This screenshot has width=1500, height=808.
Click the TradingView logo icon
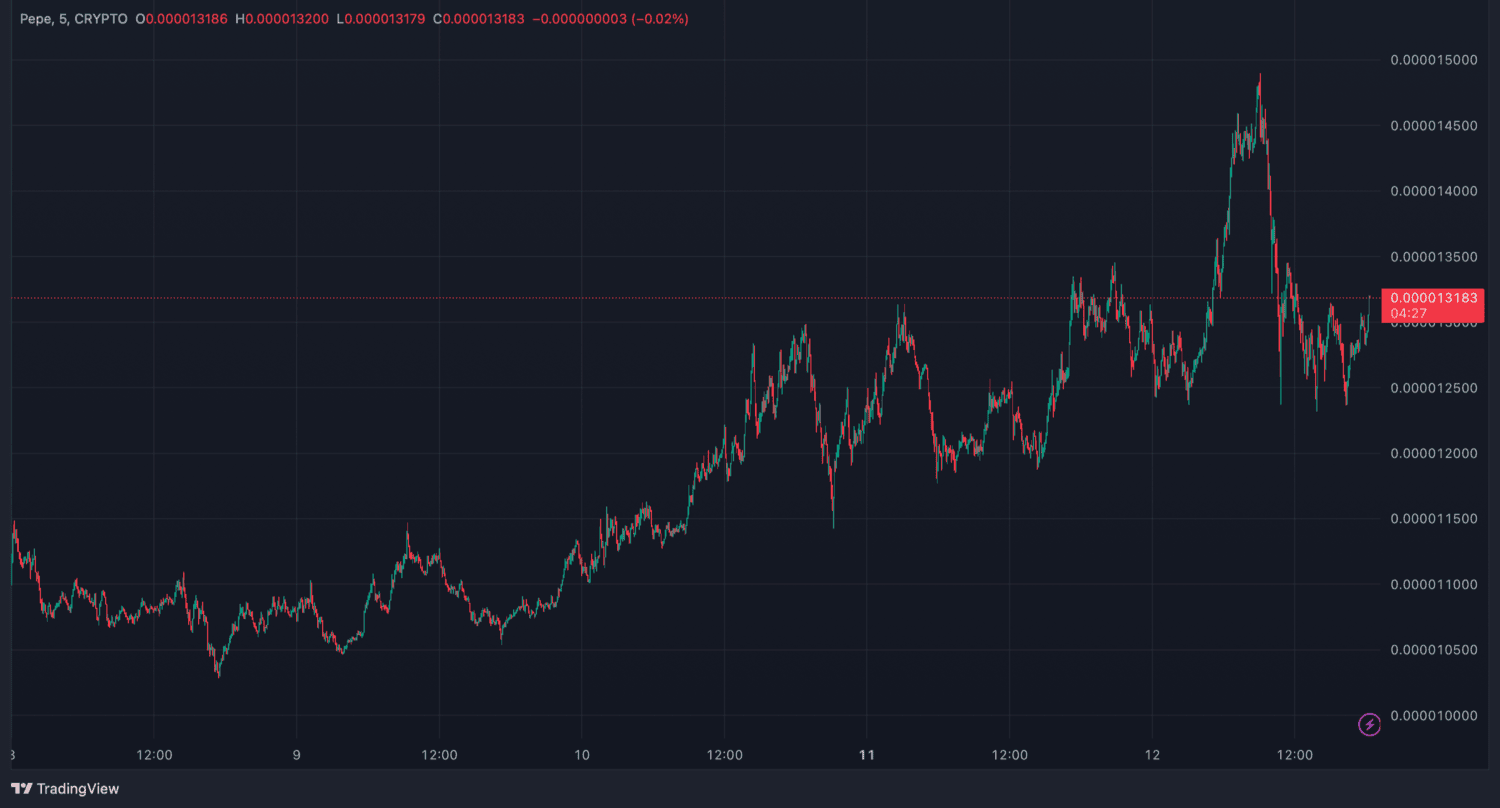click(20, 789)
